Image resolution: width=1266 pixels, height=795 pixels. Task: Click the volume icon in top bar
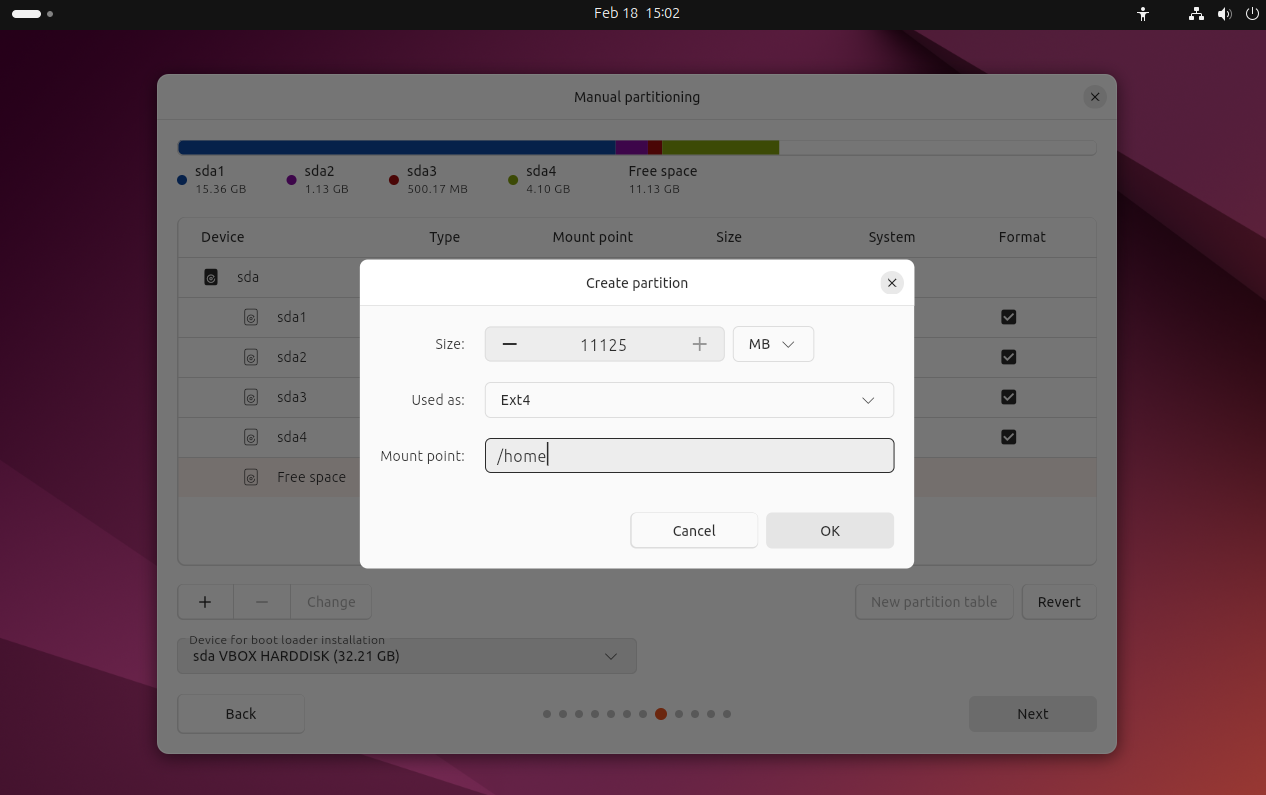[1224, 14]
